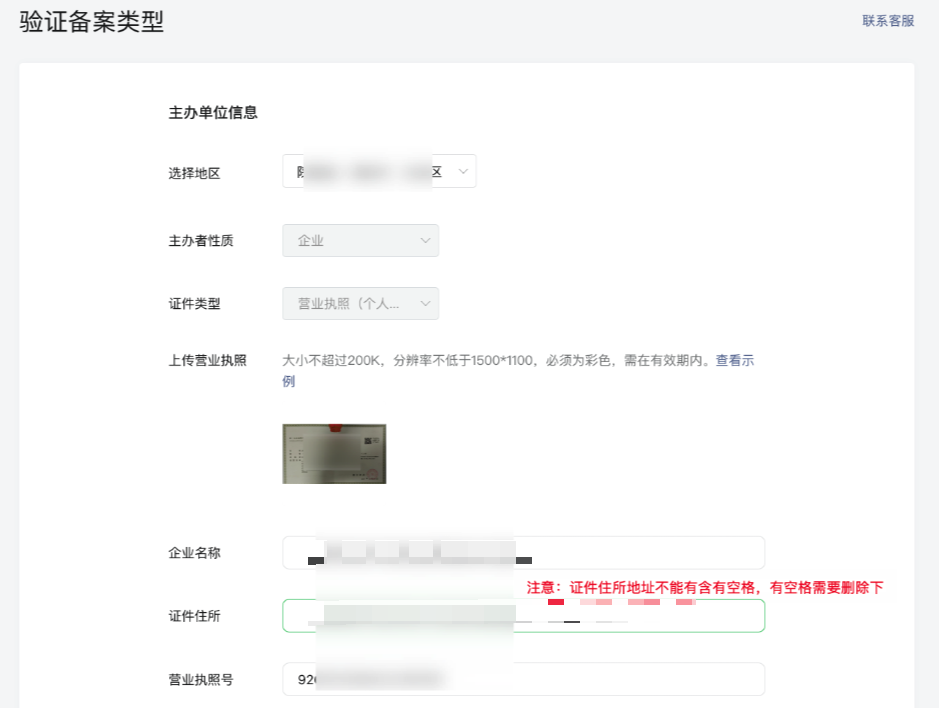Click the chevron arrow in 选择地区 selector
The width and height of the screenshot is (939, 708).
[x=462, y=172]
